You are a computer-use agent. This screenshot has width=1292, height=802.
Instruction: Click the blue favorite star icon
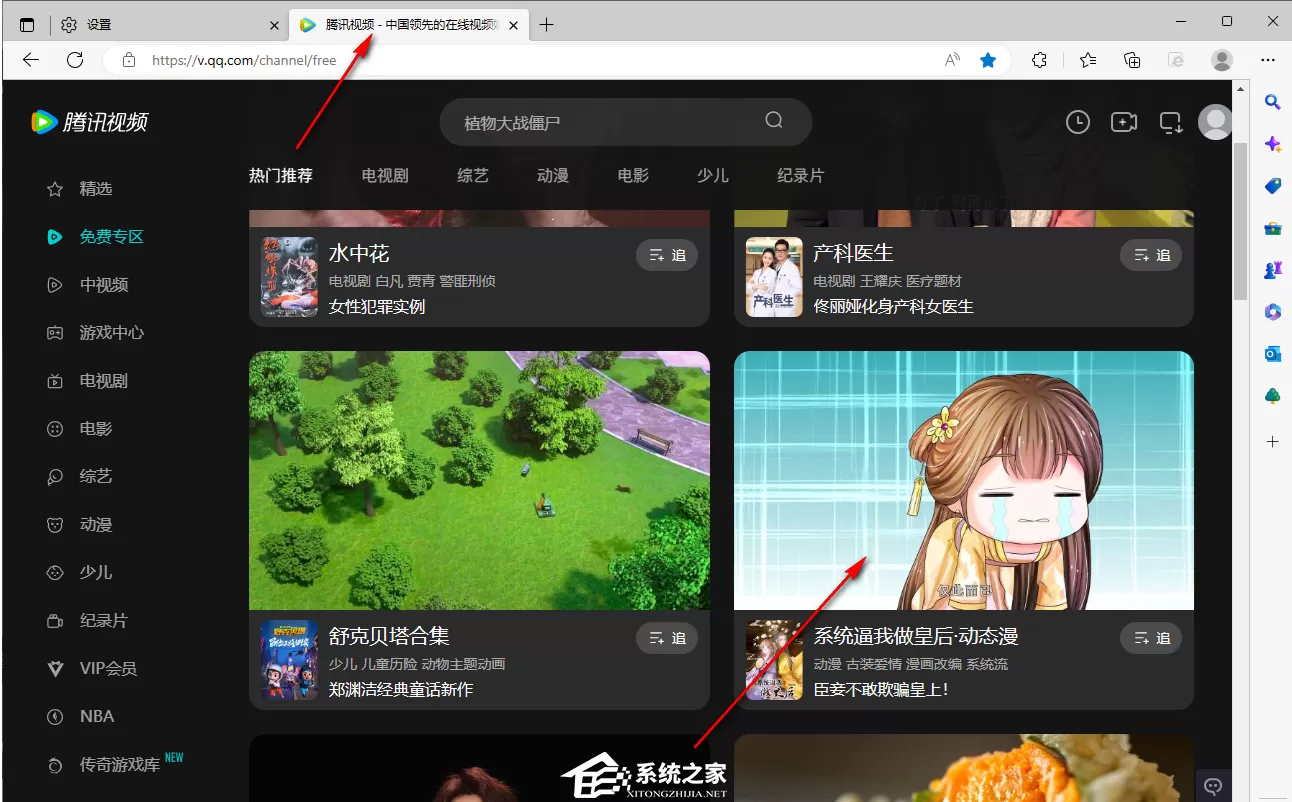point(988,60)
